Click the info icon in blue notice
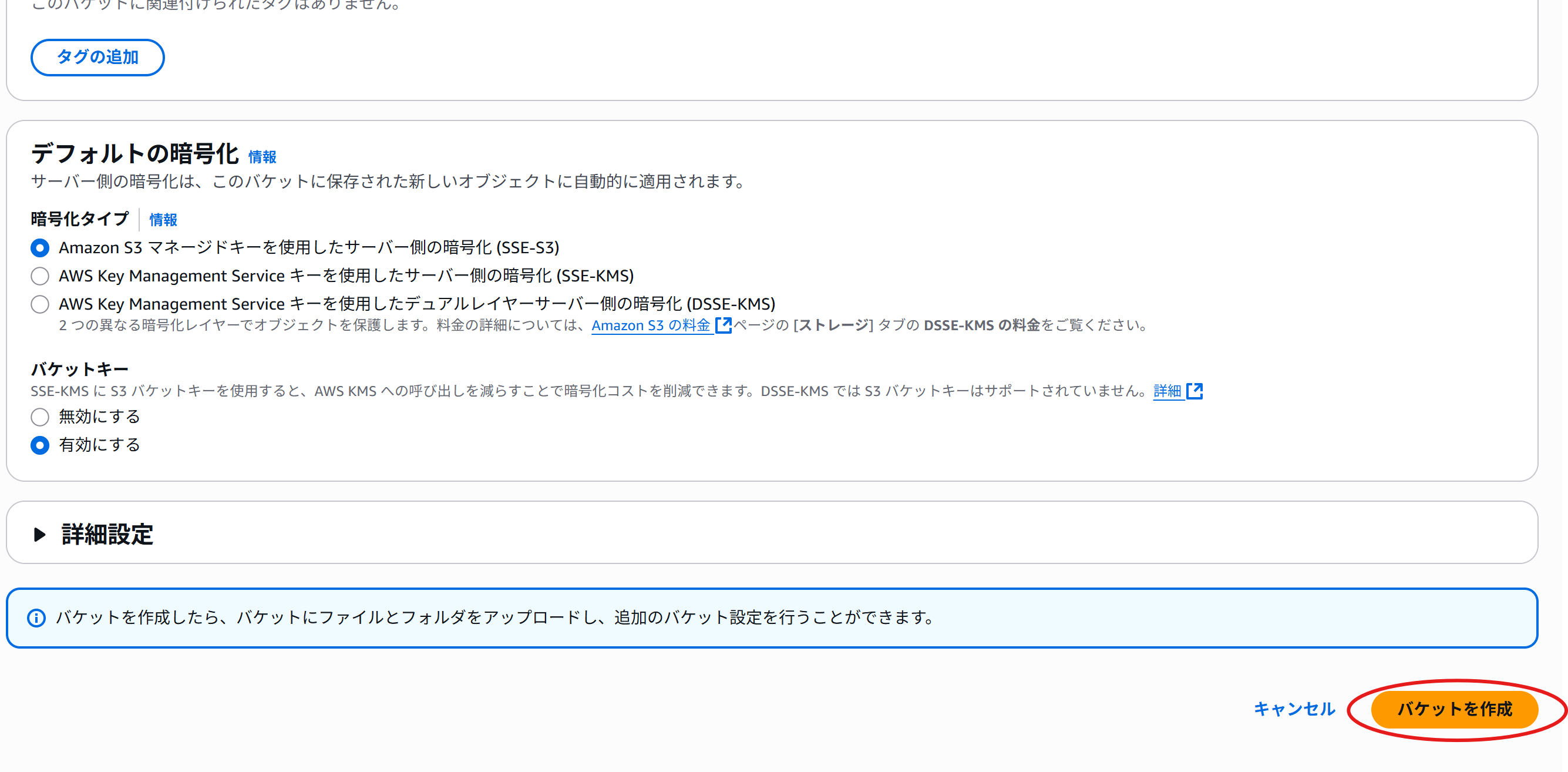 coord(36,618)
